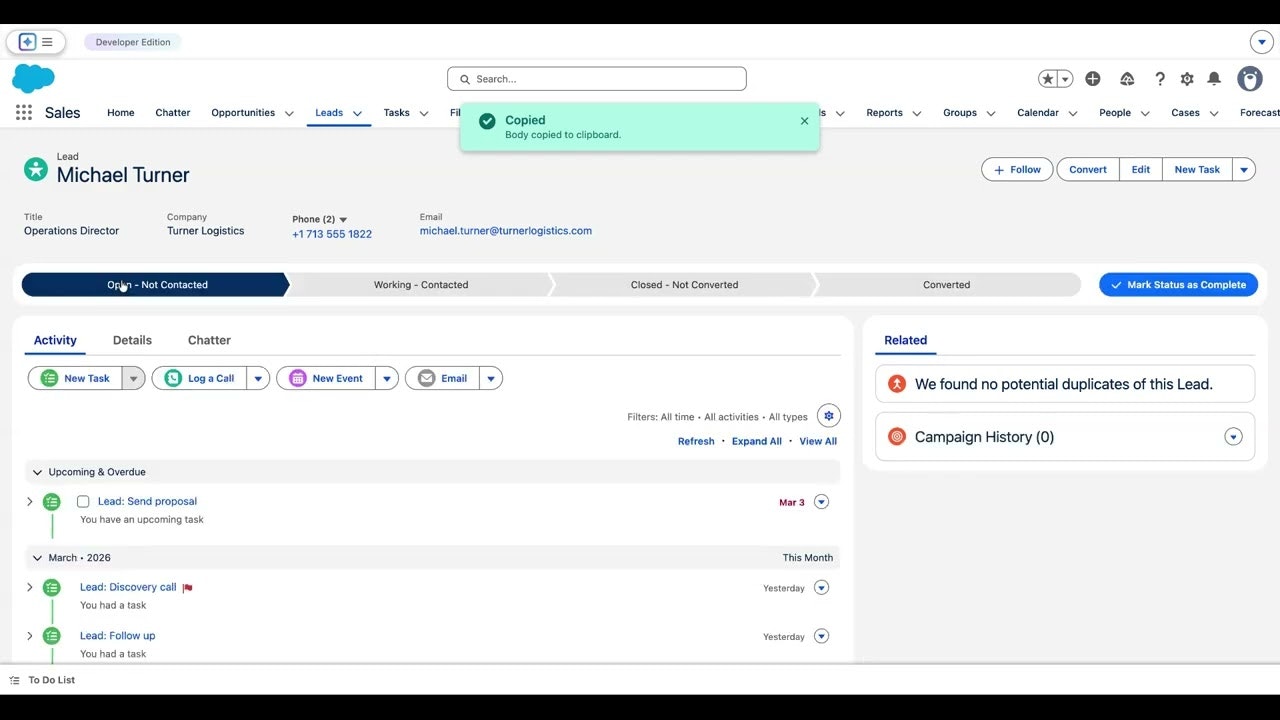Follow this lead with the Follow button

coord(1016,169)
